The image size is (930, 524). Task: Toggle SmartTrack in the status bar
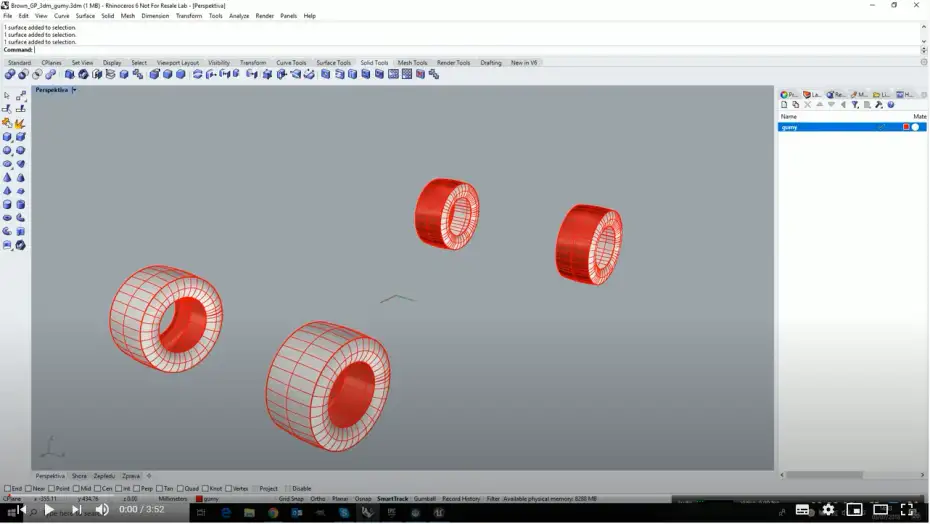tap(393, 499)
